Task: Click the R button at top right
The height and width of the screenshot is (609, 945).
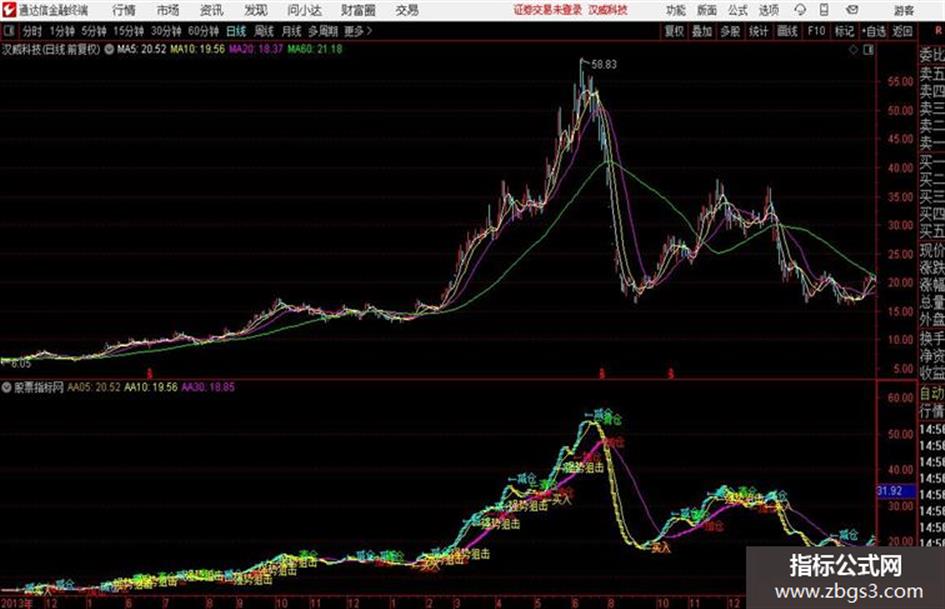Action: pos(939,31)
